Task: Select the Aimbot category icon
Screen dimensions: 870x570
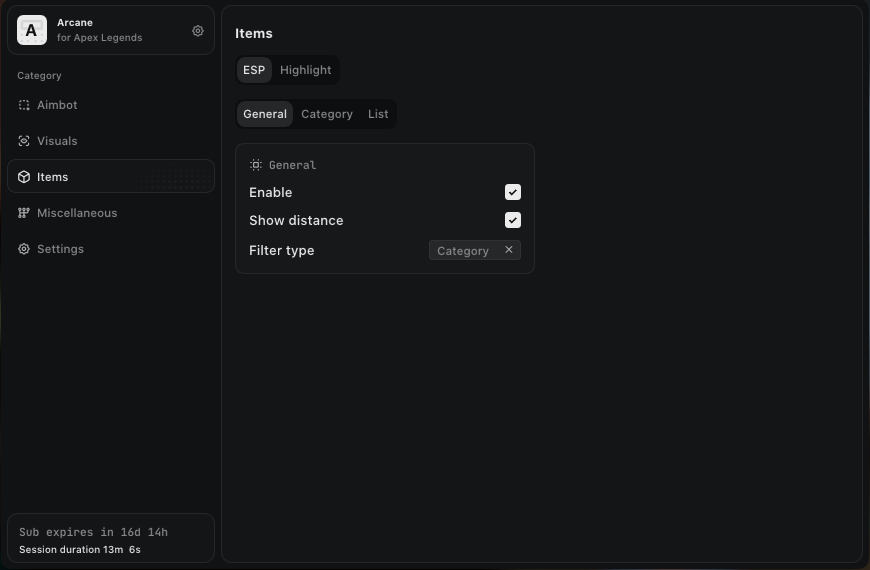Action: (24, 105)
